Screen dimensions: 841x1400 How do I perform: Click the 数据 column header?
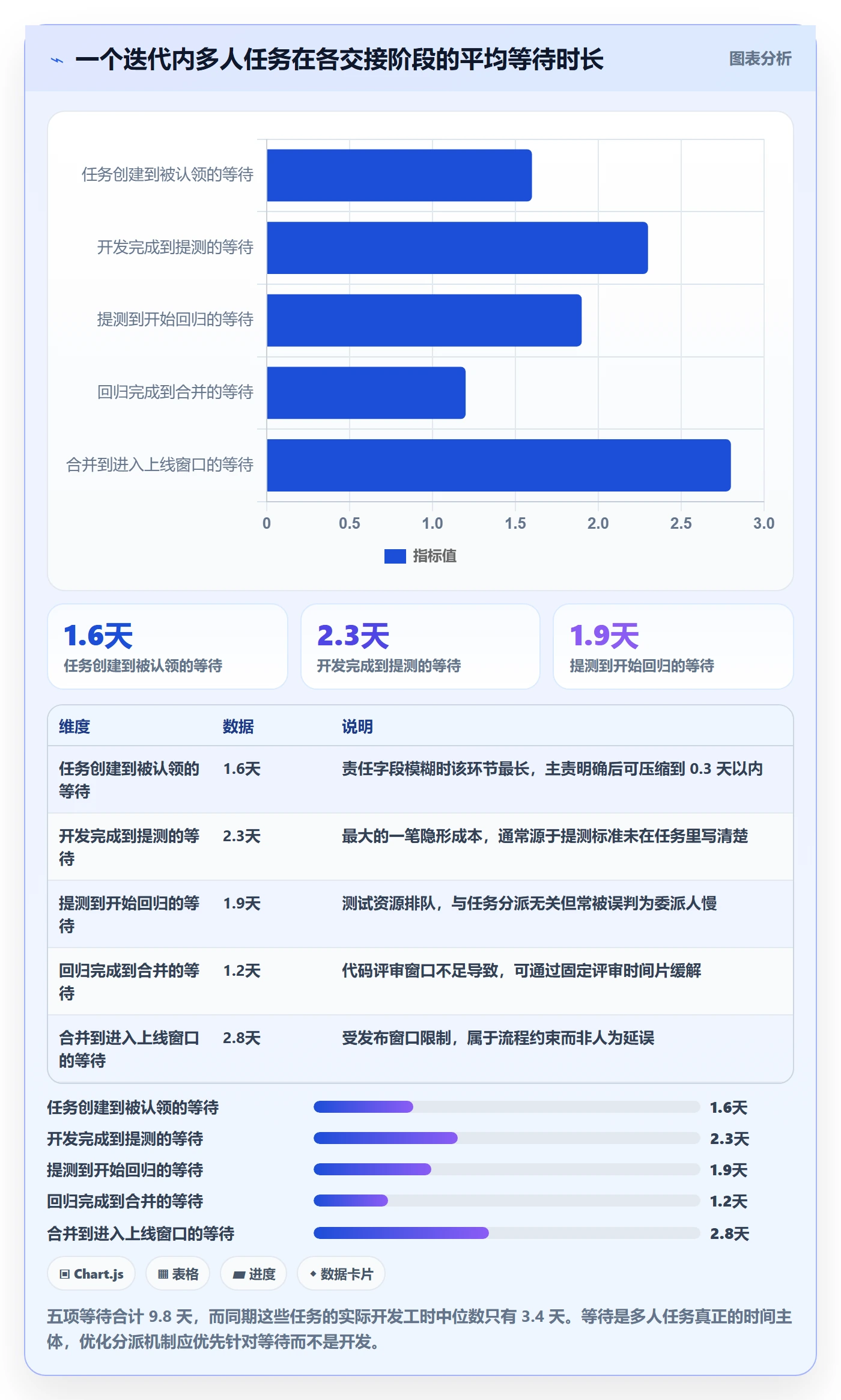[238, 726]
